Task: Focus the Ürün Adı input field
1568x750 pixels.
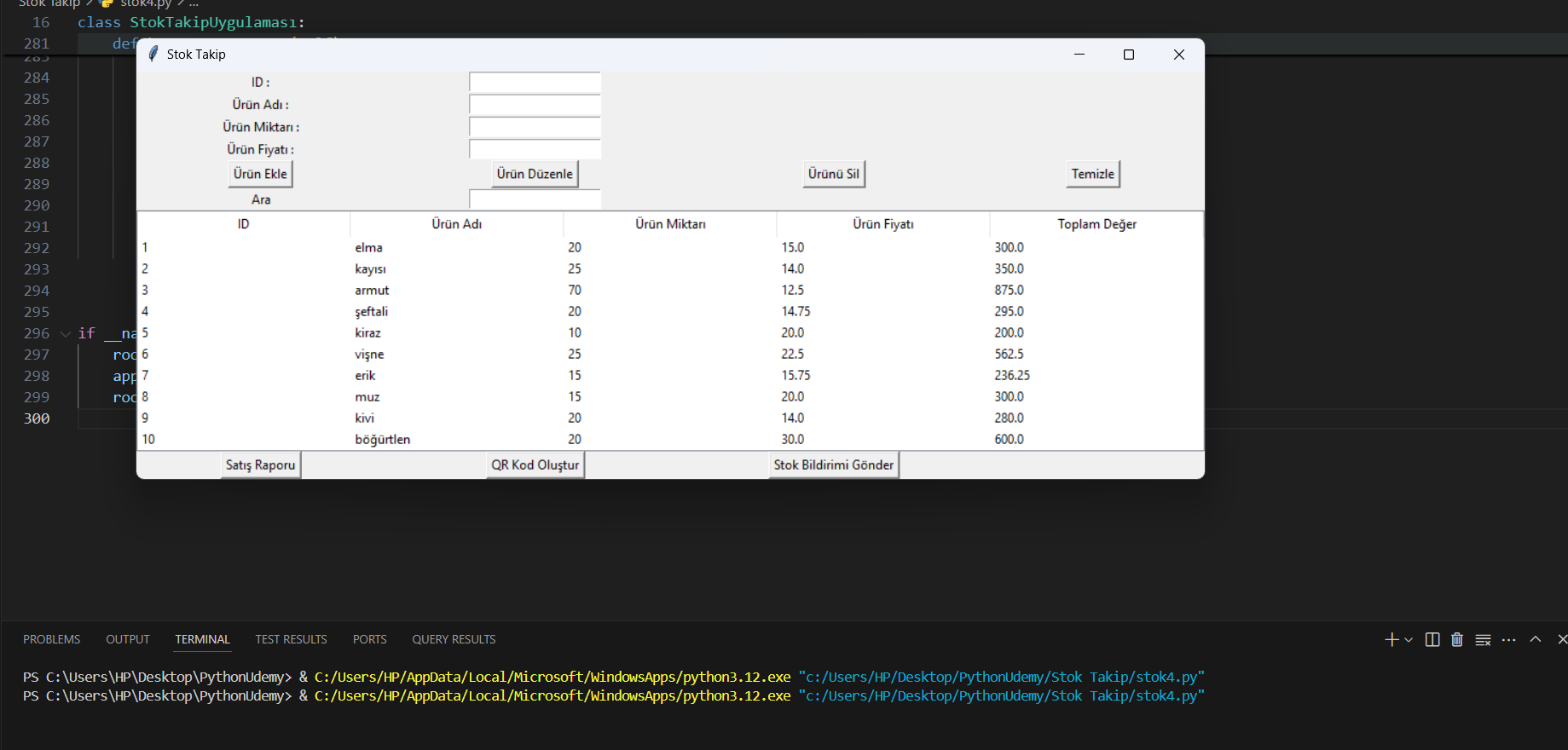Action: (535, 105)
